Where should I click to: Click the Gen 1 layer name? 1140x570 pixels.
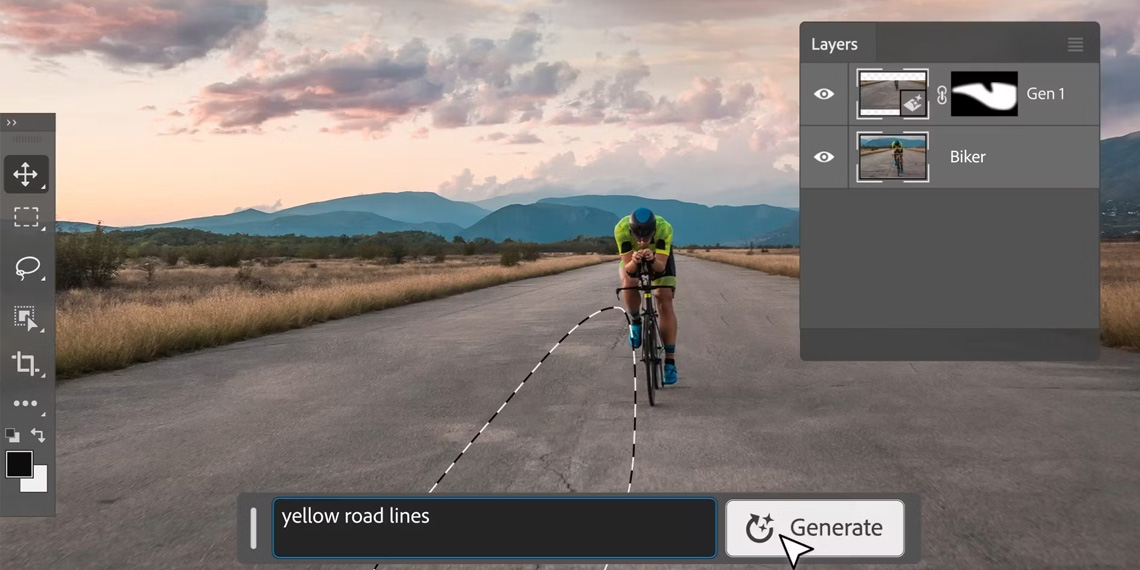point(1045,94)
